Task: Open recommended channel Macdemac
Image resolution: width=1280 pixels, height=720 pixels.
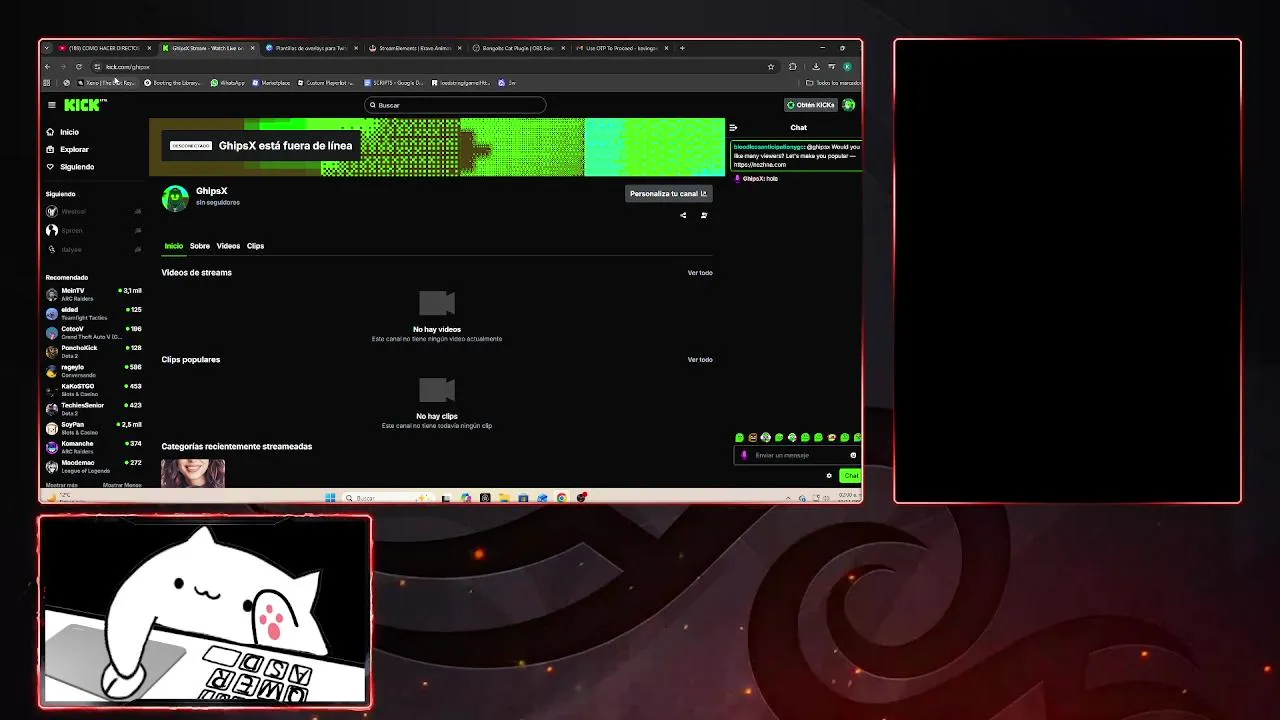Action: [94, 466]
